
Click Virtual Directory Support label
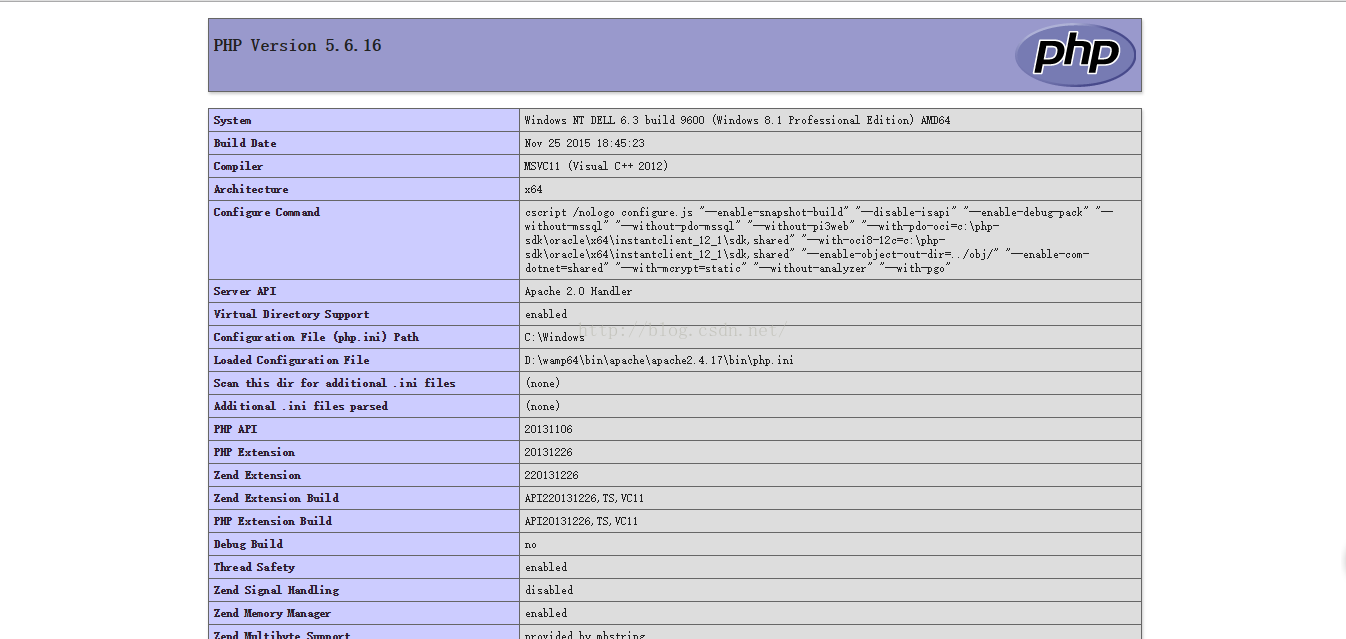pos(291,314)
